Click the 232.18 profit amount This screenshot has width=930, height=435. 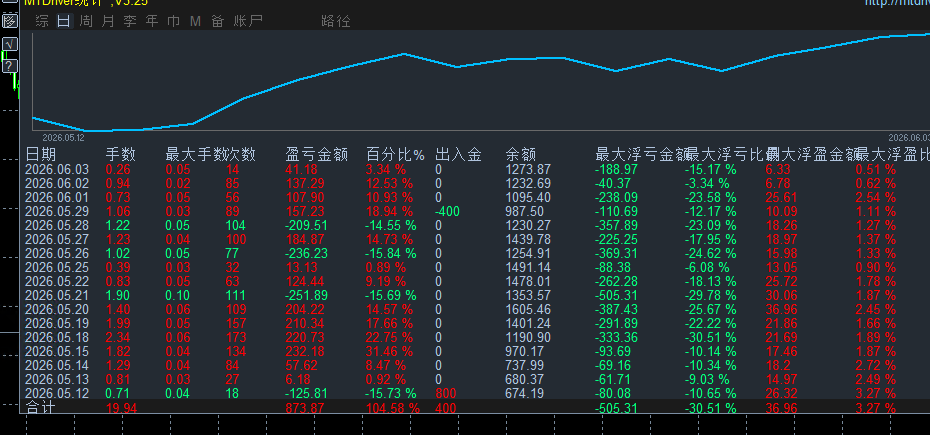(305, 351)
